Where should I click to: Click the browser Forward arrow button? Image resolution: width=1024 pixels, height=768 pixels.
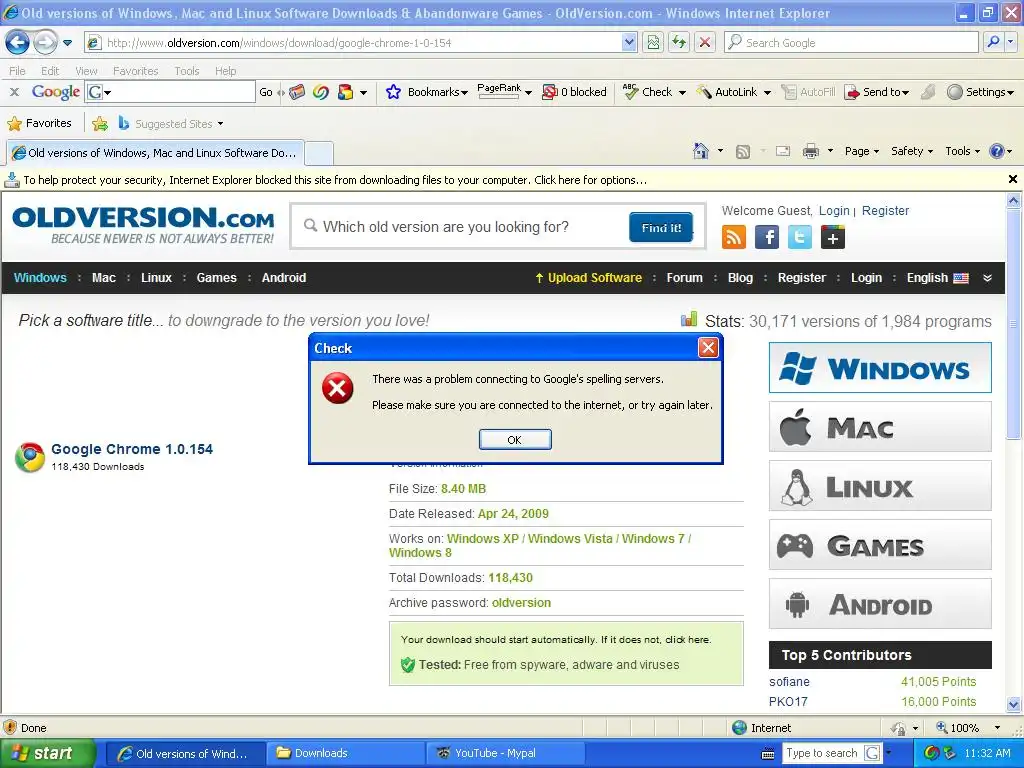[x=45, y=43]
